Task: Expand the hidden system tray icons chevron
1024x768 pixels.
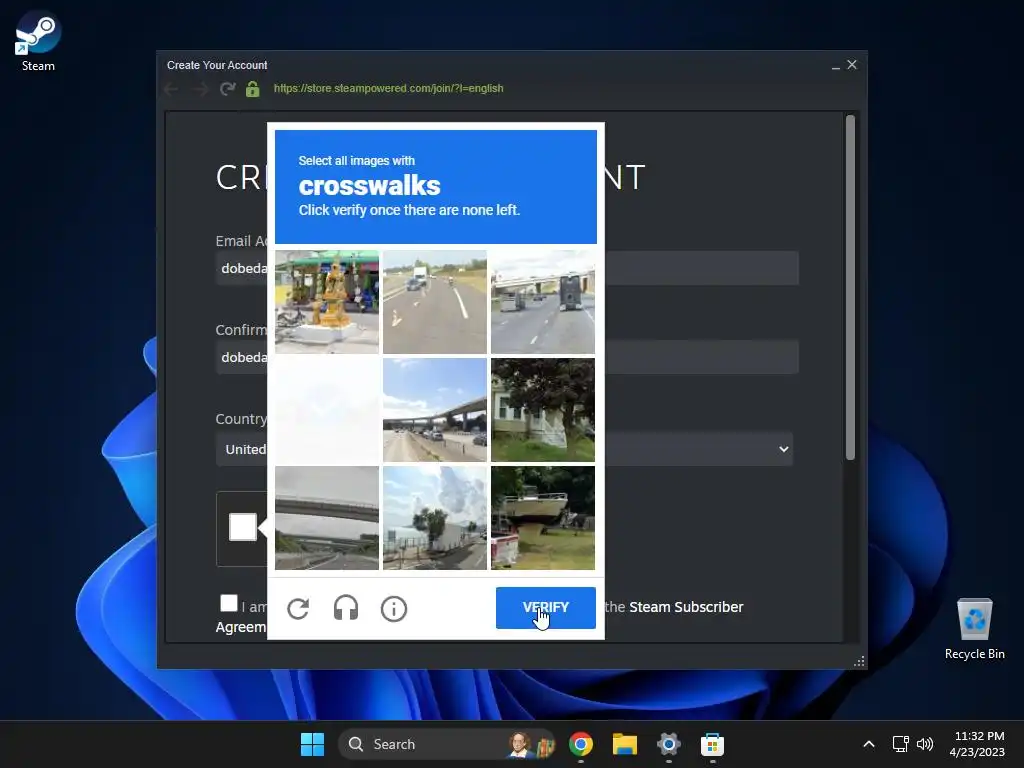Action: click(869, 744)
